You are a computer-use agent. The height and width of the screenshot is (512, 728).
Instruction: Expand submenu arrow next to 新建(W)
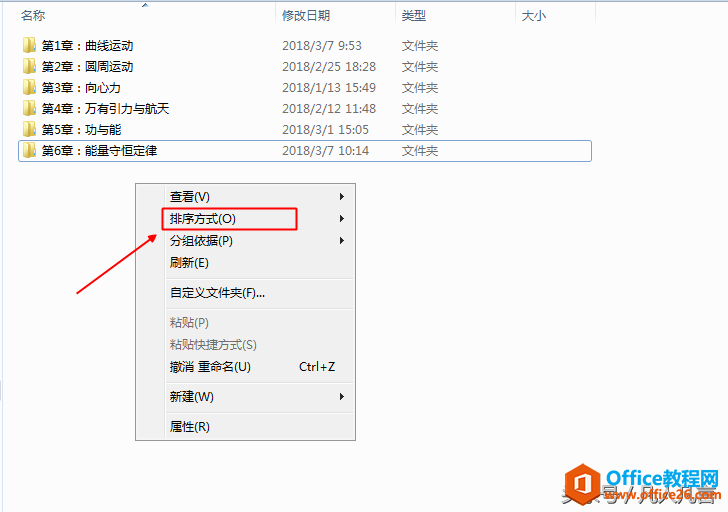click(x=342, y=397)
